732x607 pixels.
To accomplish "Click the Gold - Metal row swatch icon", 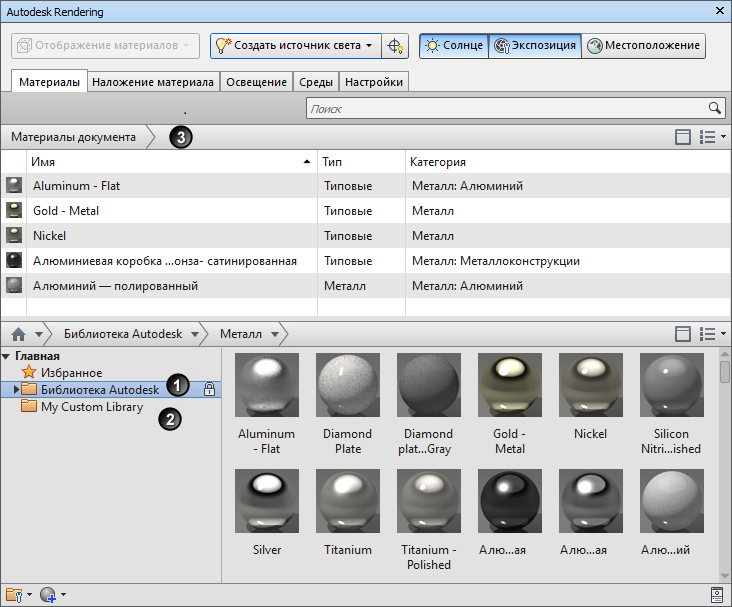I will click(x=14, y=211).
